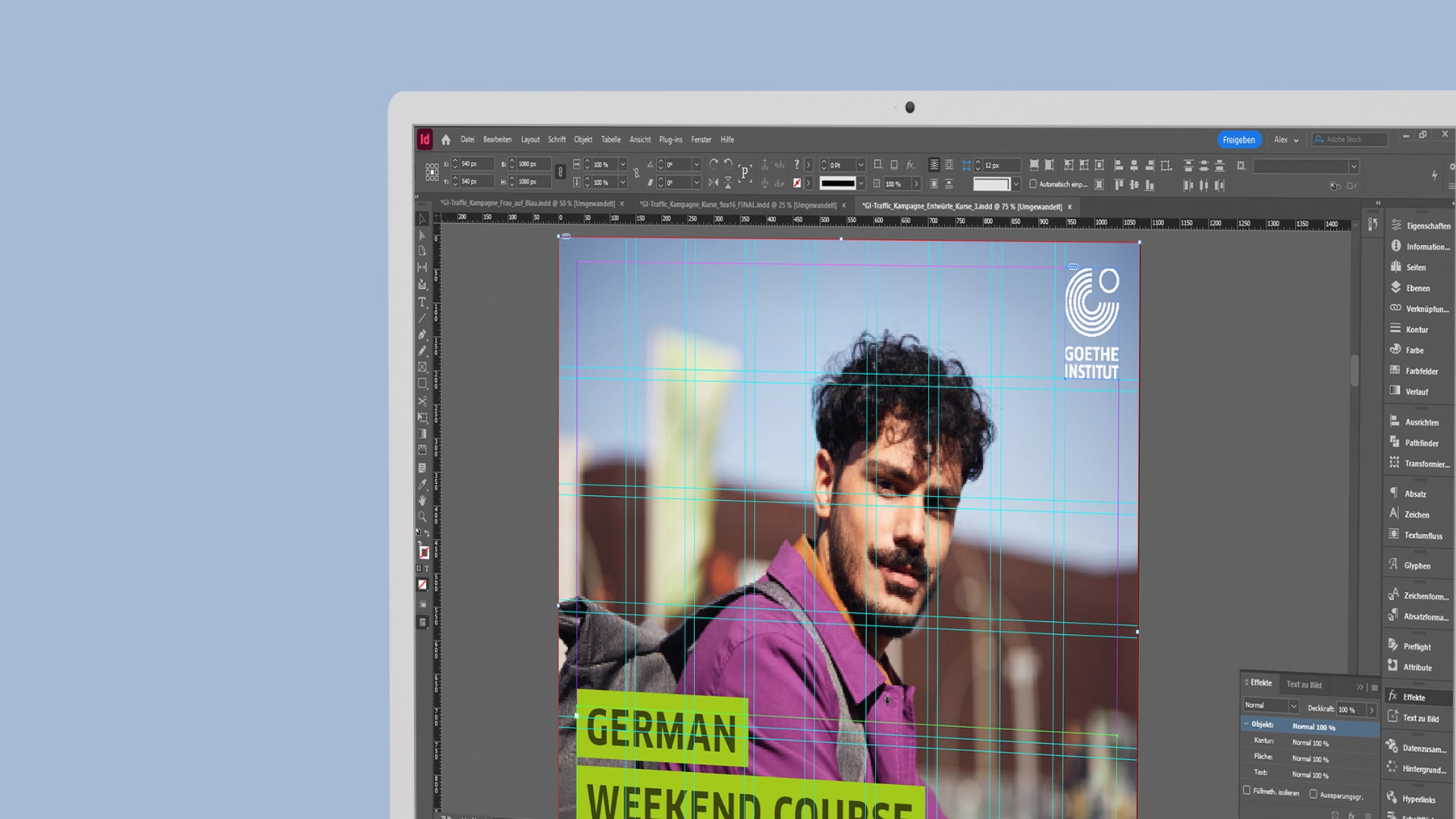Open the Farbfelder panel
The width and height of the screenshot is (1456, 819).
[1414, 371]
